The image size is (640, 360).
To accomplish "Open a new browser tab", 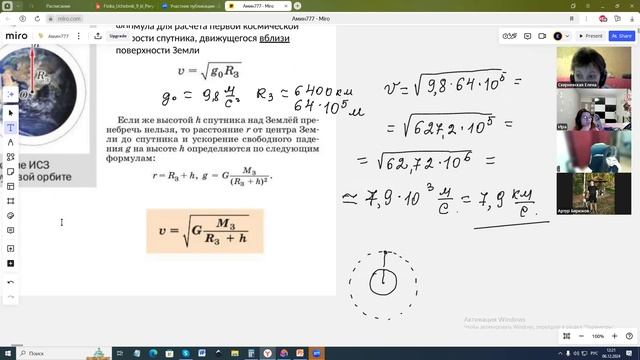I will coord(298,6).
